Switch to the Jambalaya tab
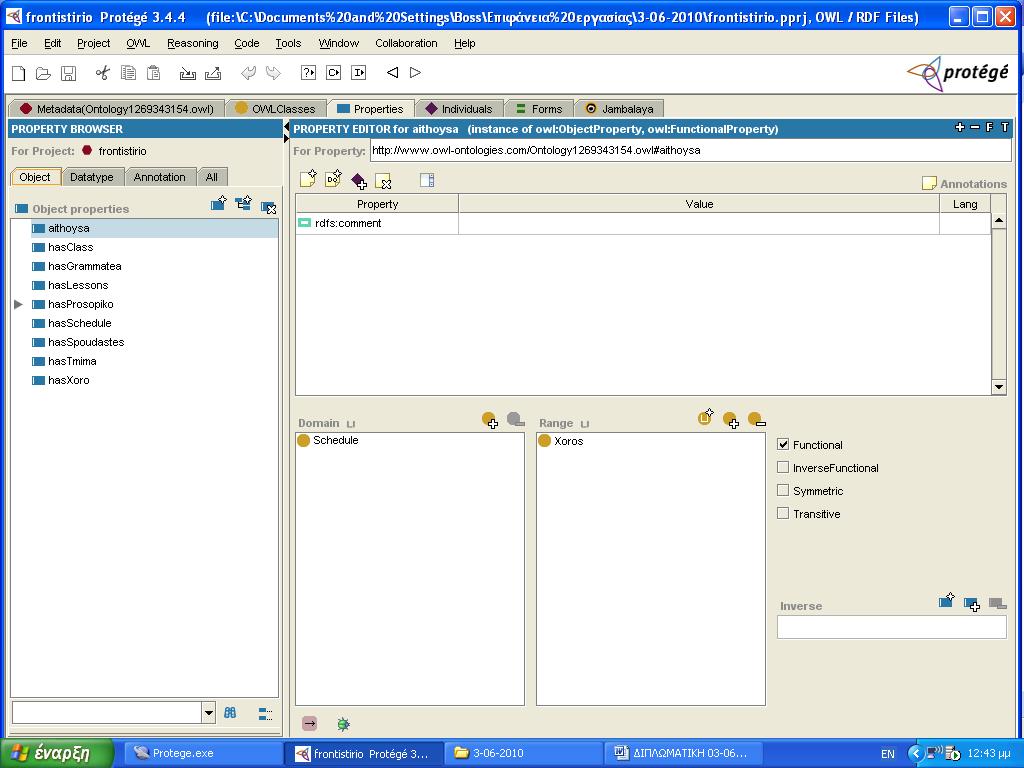Image resolution: width=1024 pixels, height=768 pixels. pos(620,108)
